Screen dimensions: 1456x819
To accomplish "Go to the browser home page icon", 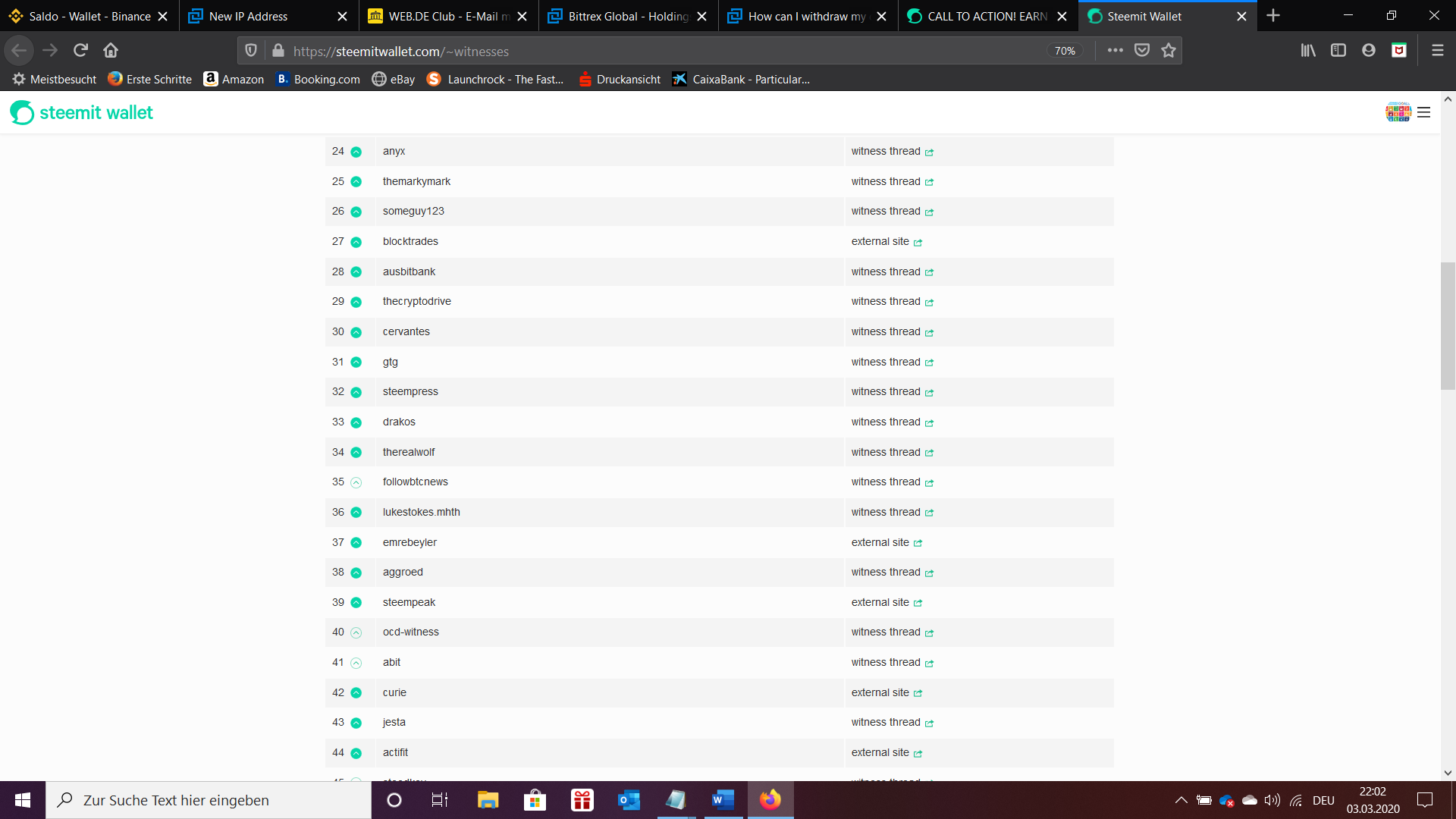I will coord(111,51).
